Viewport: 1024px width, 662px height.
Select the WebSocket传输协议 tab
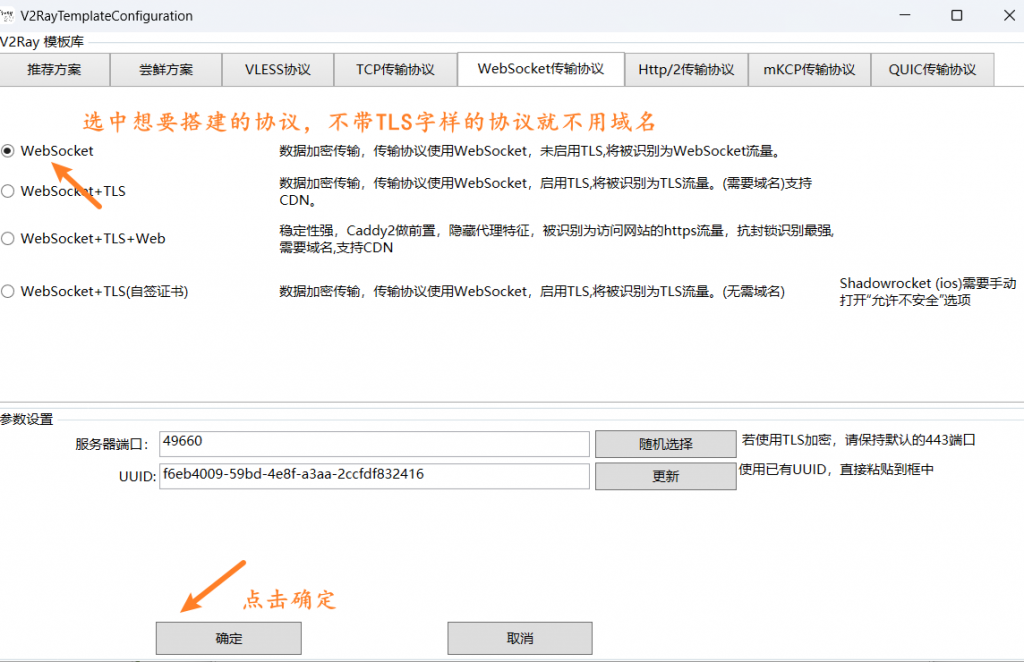click(540, 69)
